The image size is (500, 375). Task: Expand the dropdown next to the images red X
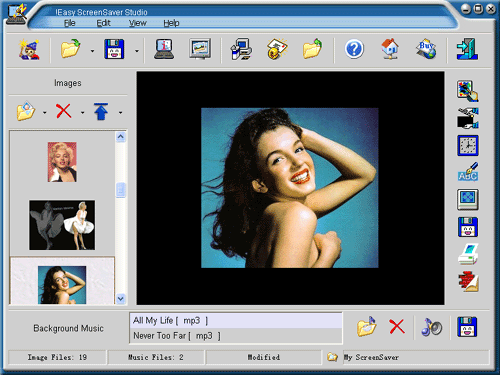pos(82,113)
